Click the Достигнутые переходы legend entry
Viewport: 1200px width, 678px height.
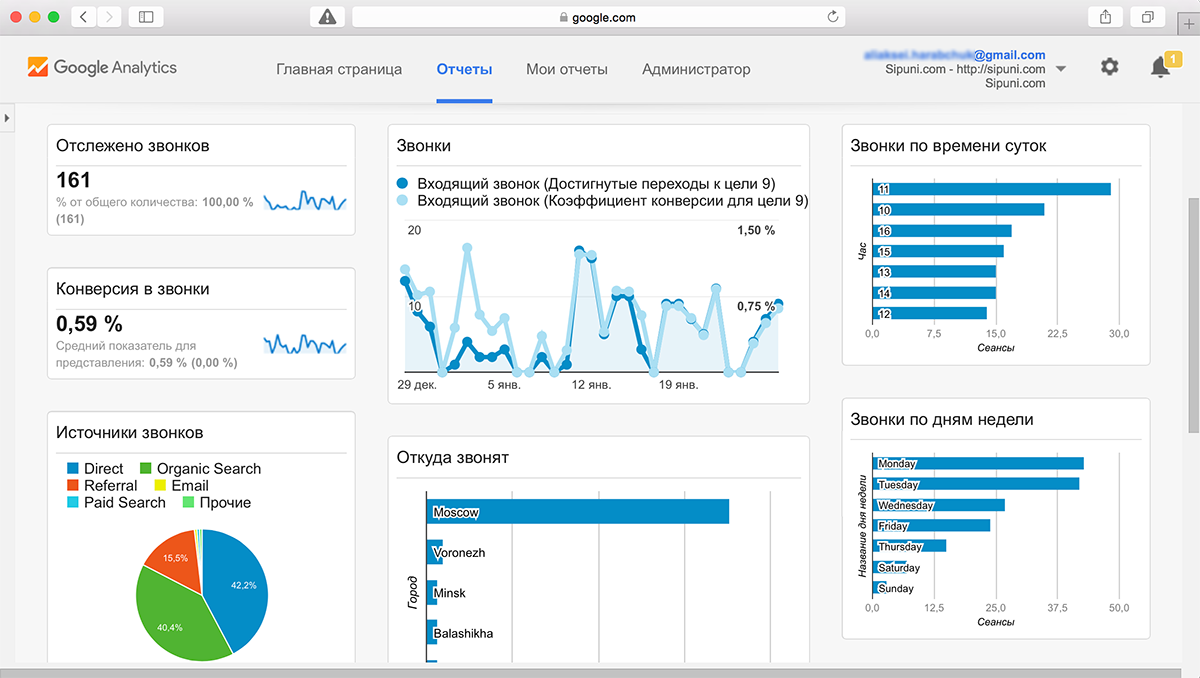pyautogui.click(x=586, y=183)
